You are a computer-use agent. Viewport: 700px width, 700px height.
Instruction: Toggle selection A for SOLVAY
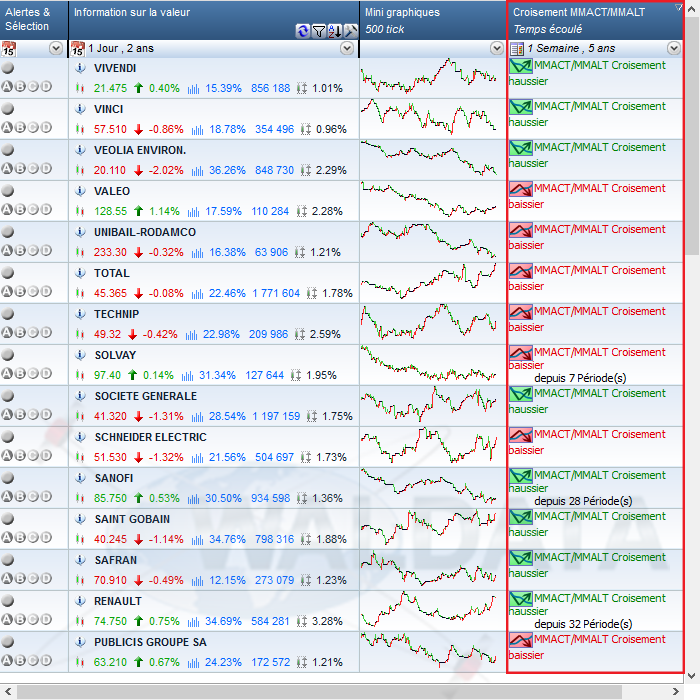coord(7,373)
